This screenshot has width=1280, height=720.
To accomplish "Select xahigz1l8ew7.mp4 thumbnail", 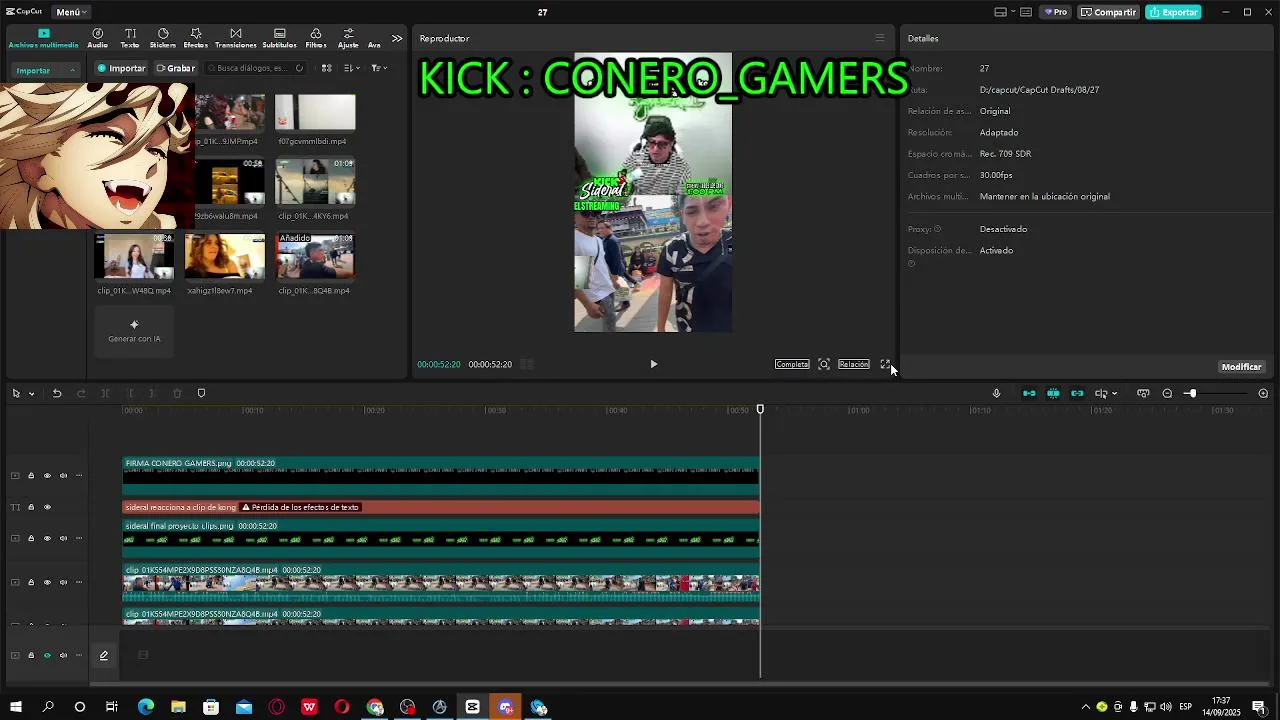I will pos(225,257).
